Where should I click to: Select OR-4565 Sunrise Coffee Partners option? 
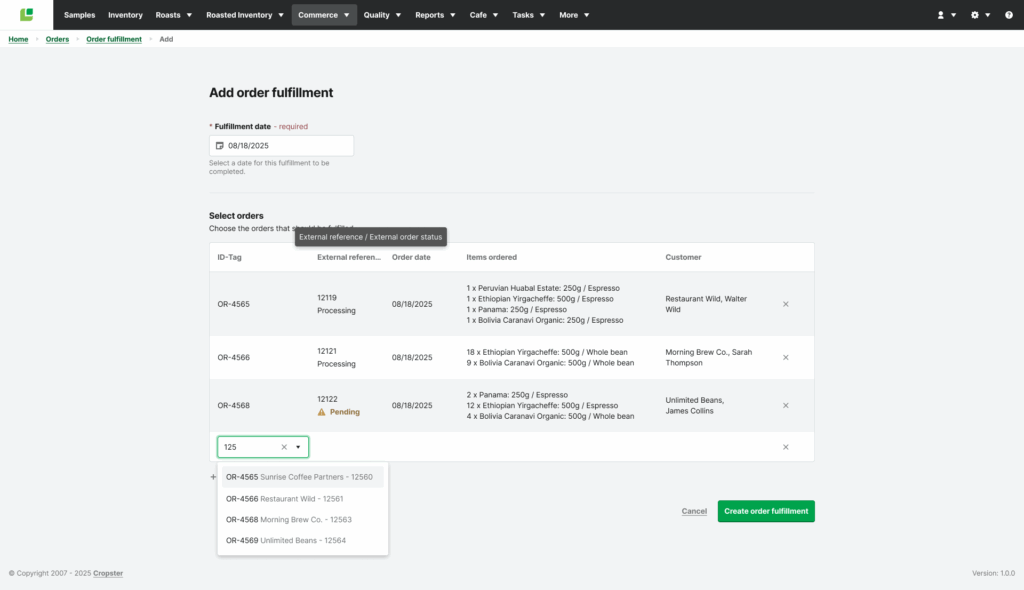(x=302, y=477)
